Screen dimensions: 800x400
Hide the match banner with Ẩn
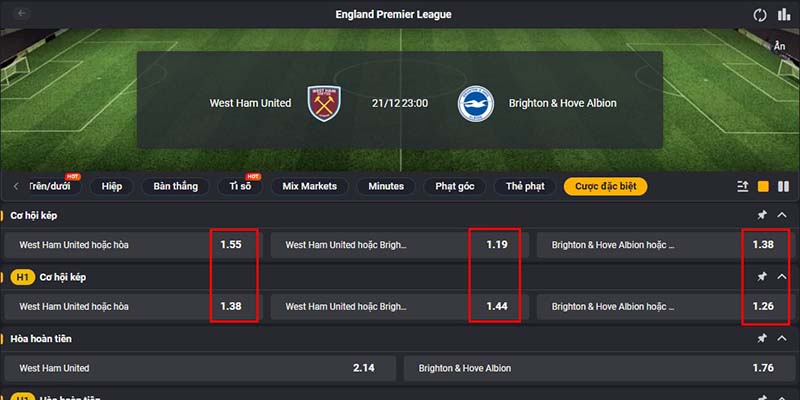(x=779, y=46)
